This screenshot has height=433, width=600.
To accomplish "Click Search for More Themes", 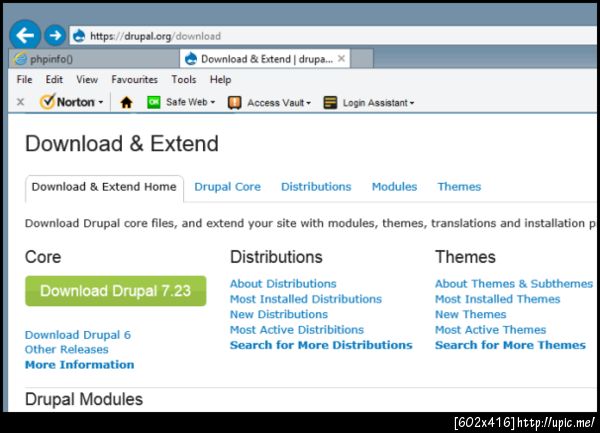I will (510, 345).
